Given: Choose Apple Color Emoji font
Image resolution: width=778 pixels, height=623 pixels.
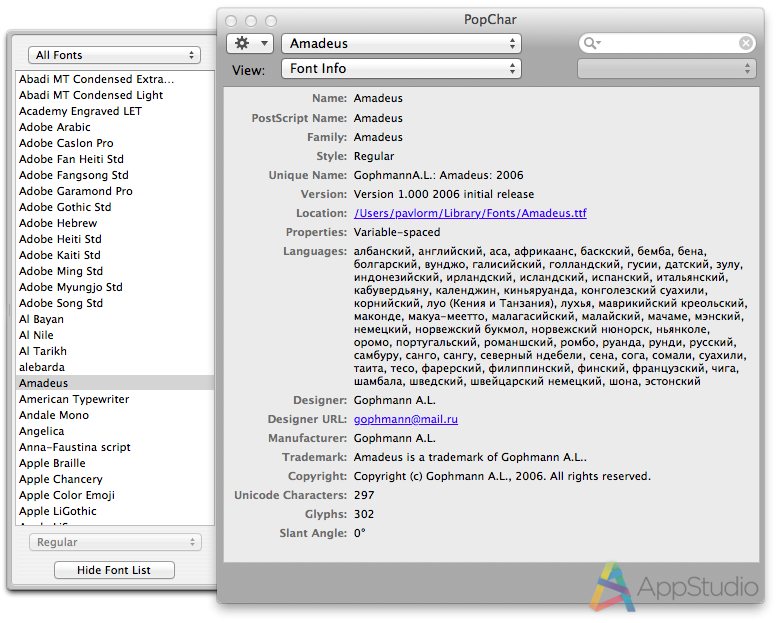Looking at the screenshot, I should pos(67,495).
